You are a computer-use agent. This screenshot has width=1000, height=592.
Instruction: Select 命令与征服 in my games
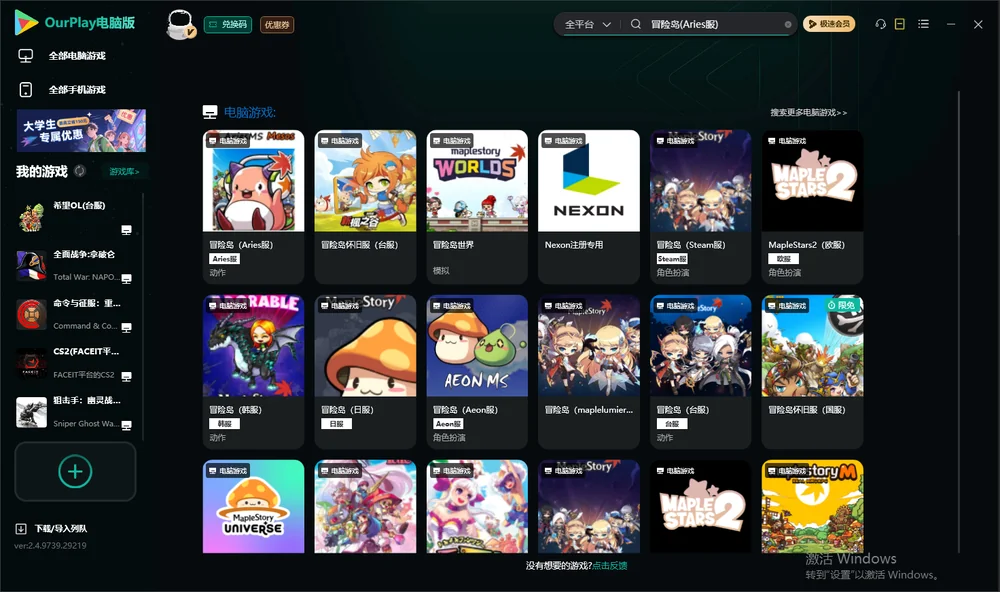pos(74,314)
